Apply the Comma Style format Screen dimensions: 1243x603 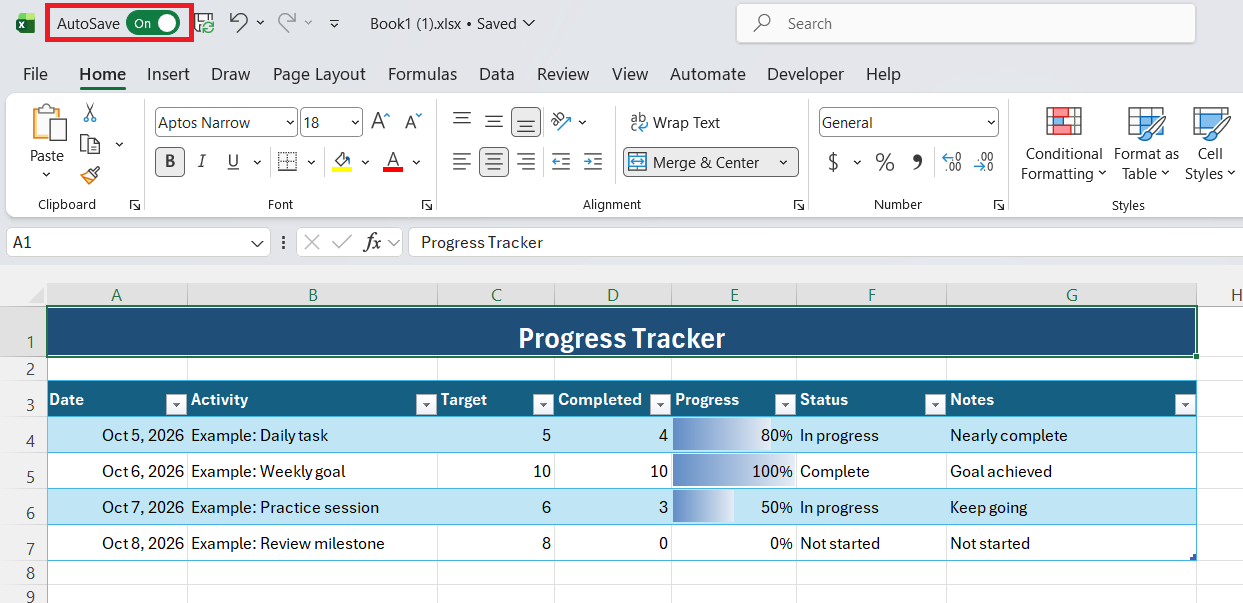[x=918, y=161]
